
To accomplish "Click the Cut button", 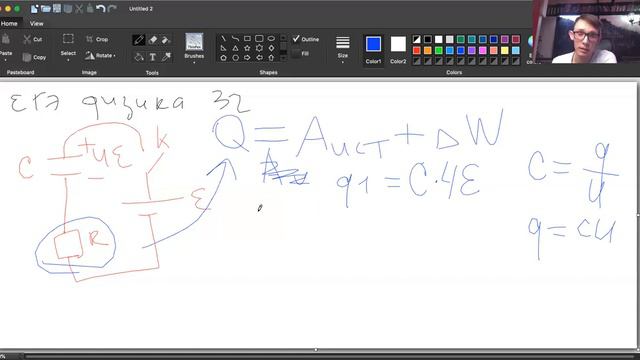I will (33, 39).
